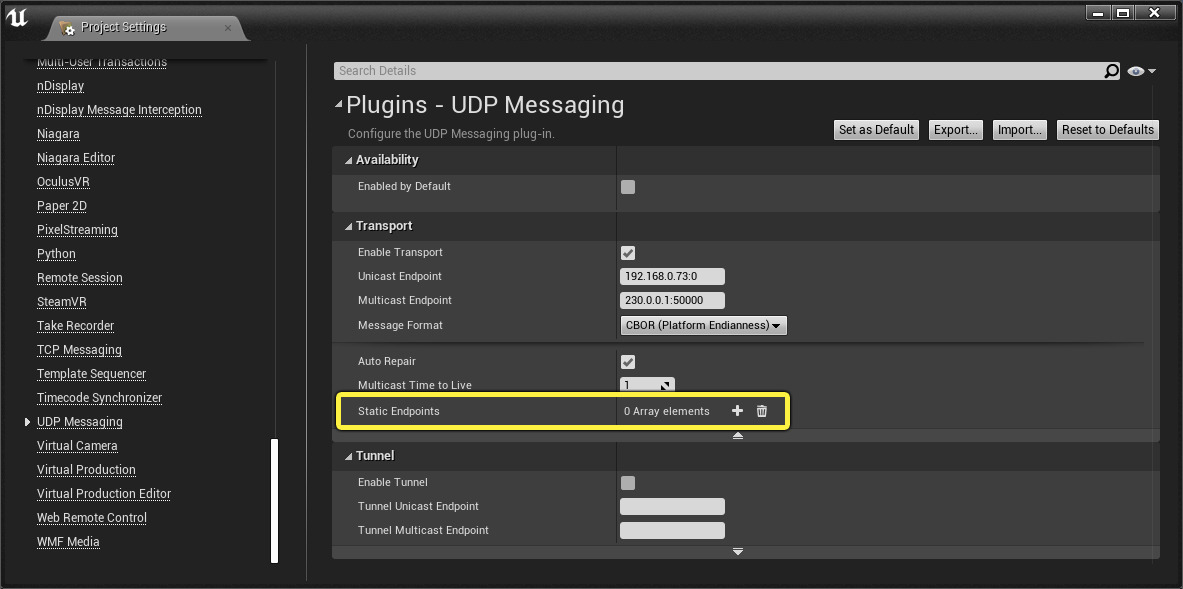
Task: Open TCP Messaging settings
Action: 79,350
